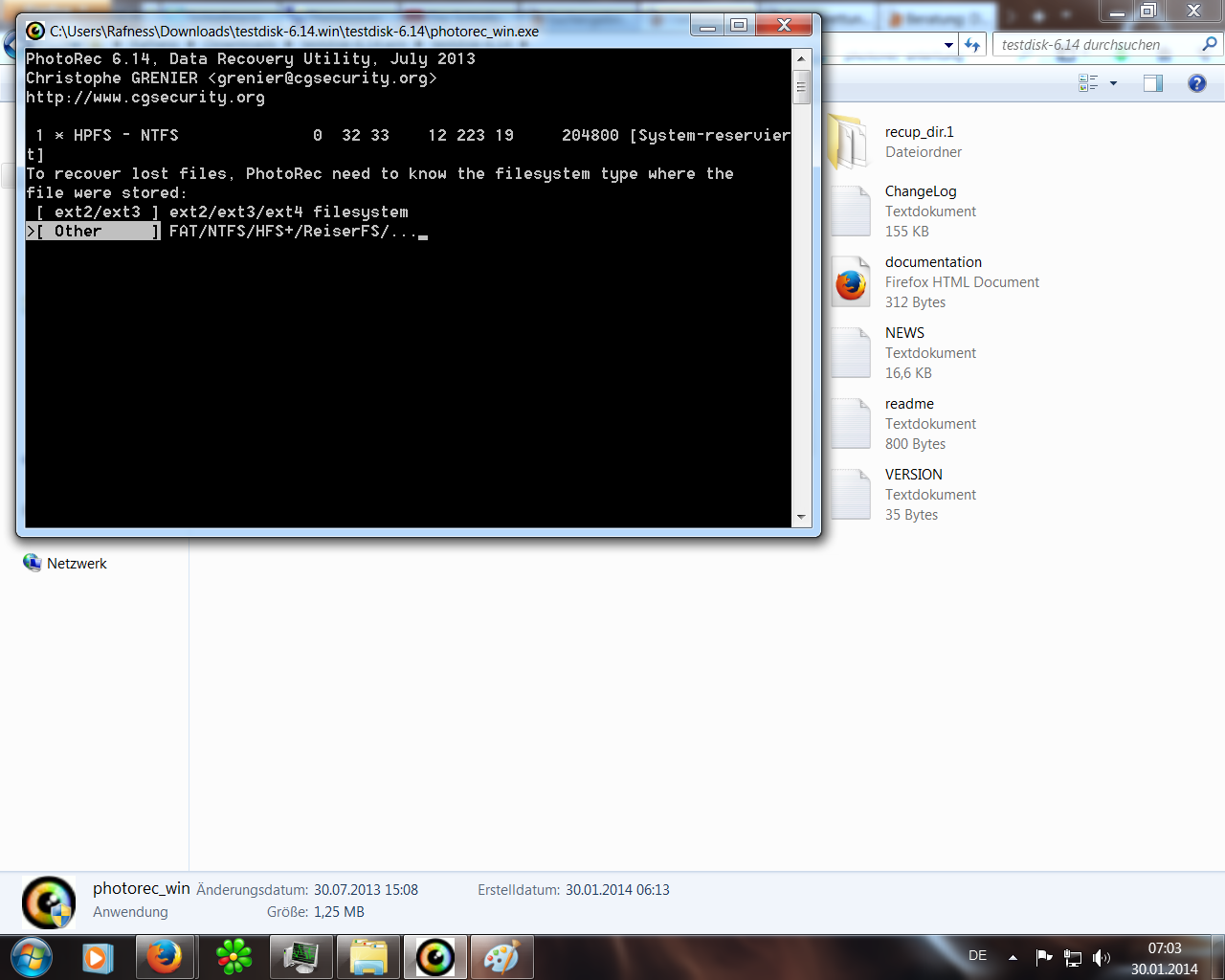This screenshot has height=980, width=1225.
Task: Click the search magnifier icon in Explorer
Action: coord(1210,44)
